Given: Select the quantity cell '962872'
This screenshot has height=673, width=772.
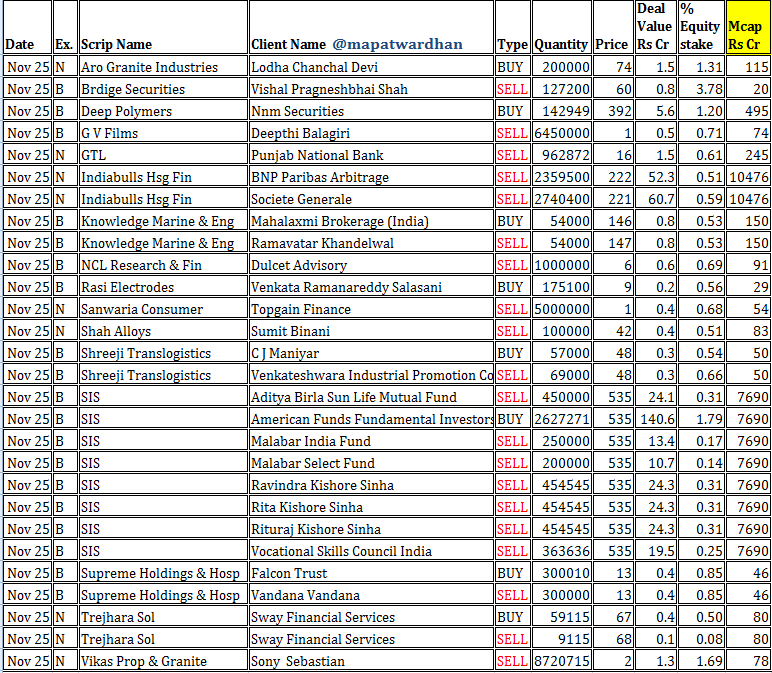Looking at the screenshot, I should tap(561, 154).
